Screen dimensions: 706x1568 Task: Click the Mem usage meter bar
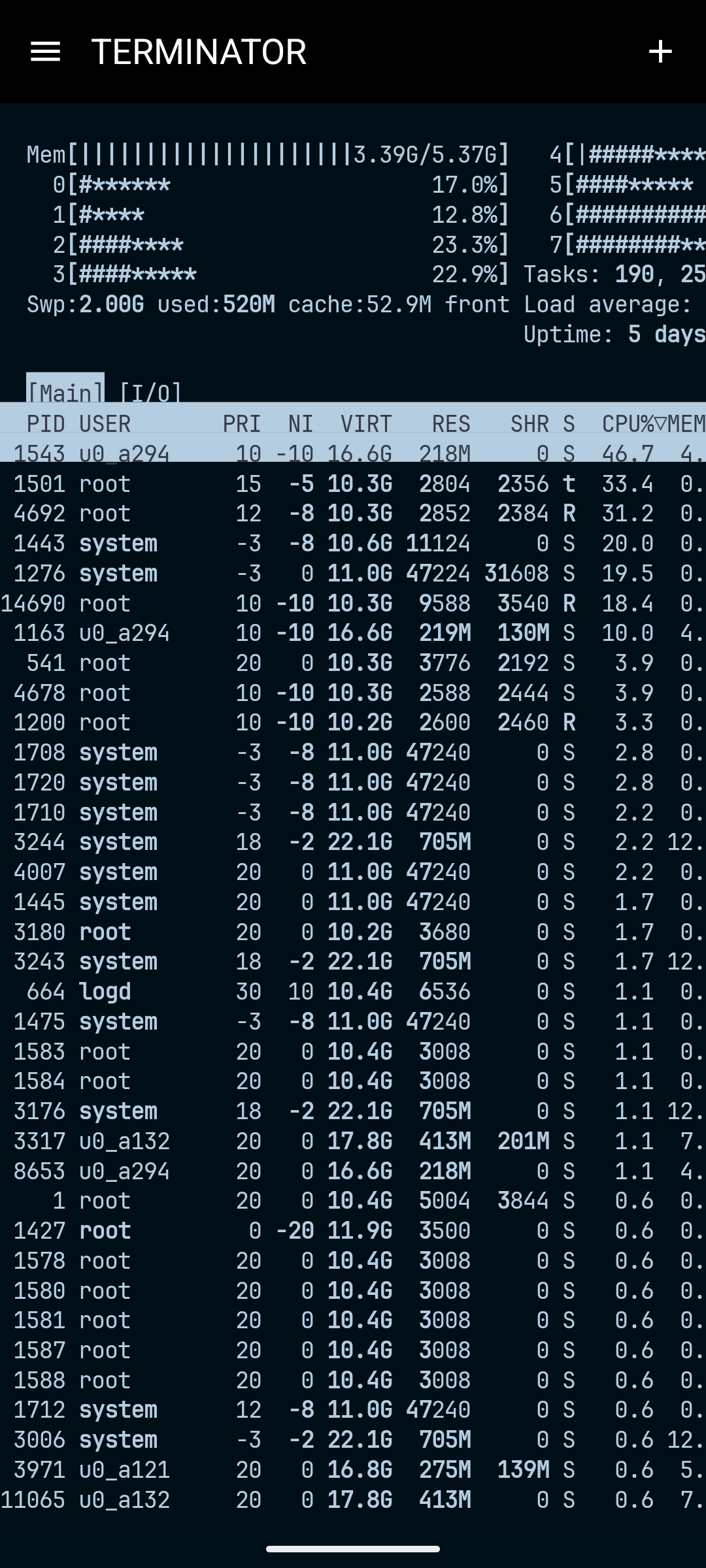(268, 155)
